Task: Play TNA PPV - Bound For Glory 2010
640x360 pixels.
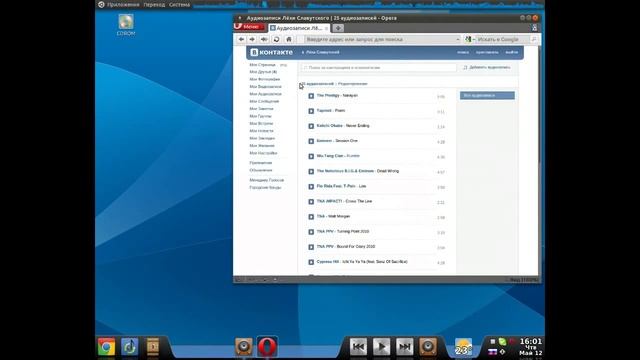Action: coord(311,247)
